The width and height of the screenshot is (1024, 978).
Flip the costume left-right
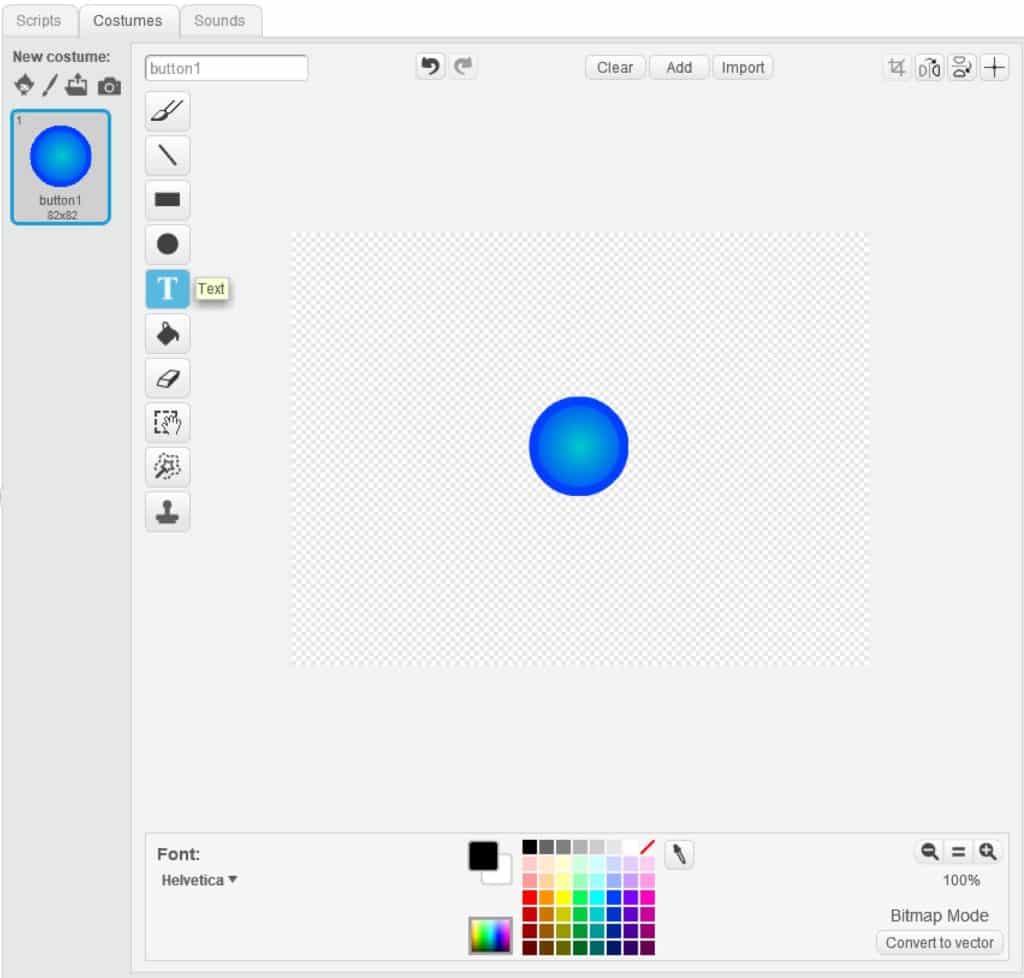(929, 67)
